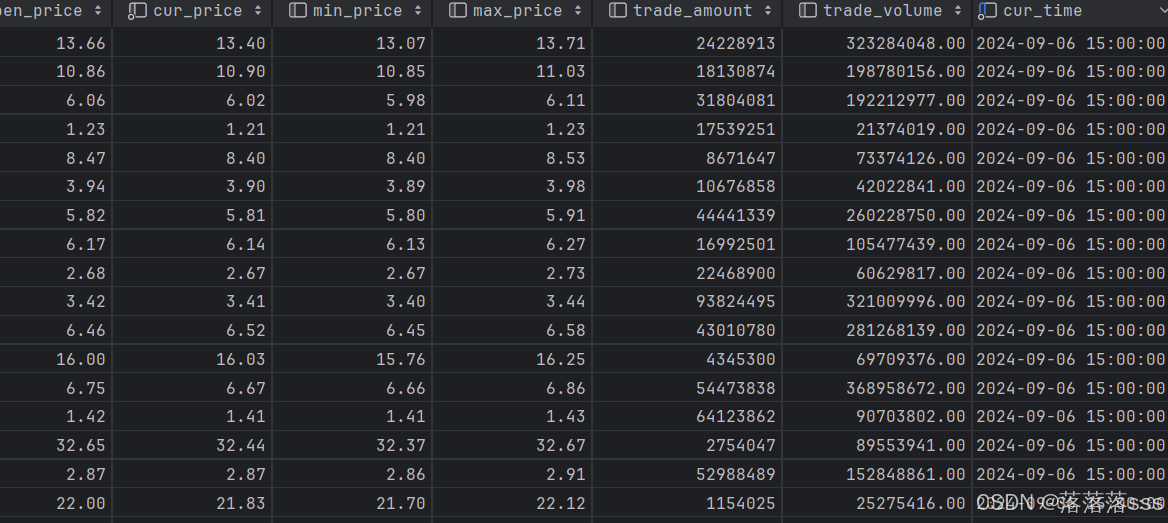Select the trade_amount column header label
The width and height of the screenshot is (1168, 523).
[x=693, y=11]
